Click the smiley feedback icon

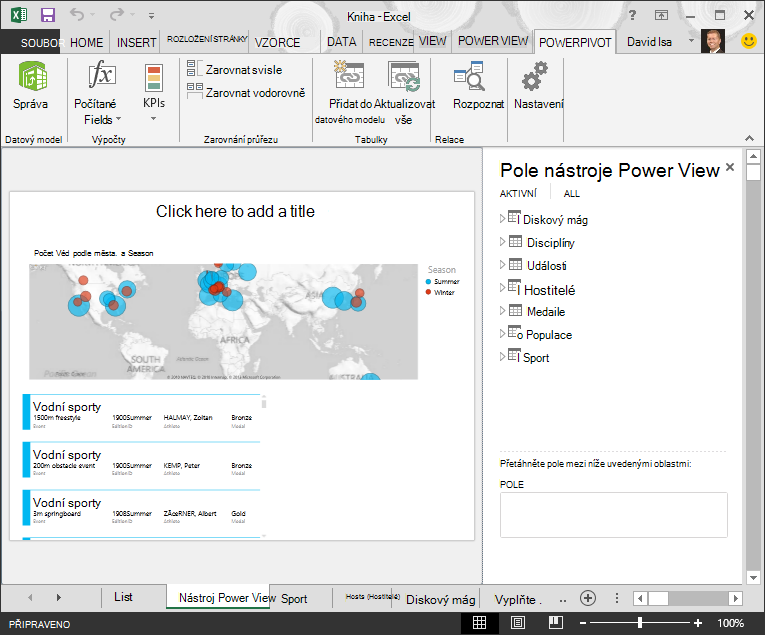748,41
